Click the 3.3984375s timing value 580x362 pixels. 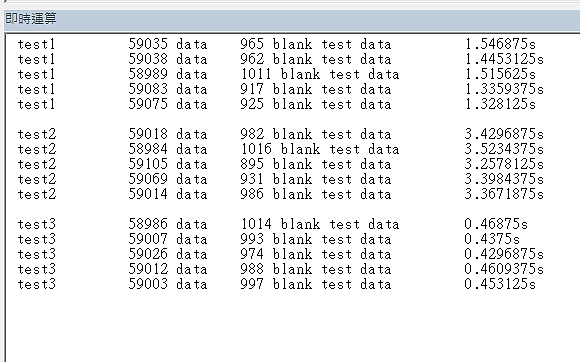[x=504, y=179]
